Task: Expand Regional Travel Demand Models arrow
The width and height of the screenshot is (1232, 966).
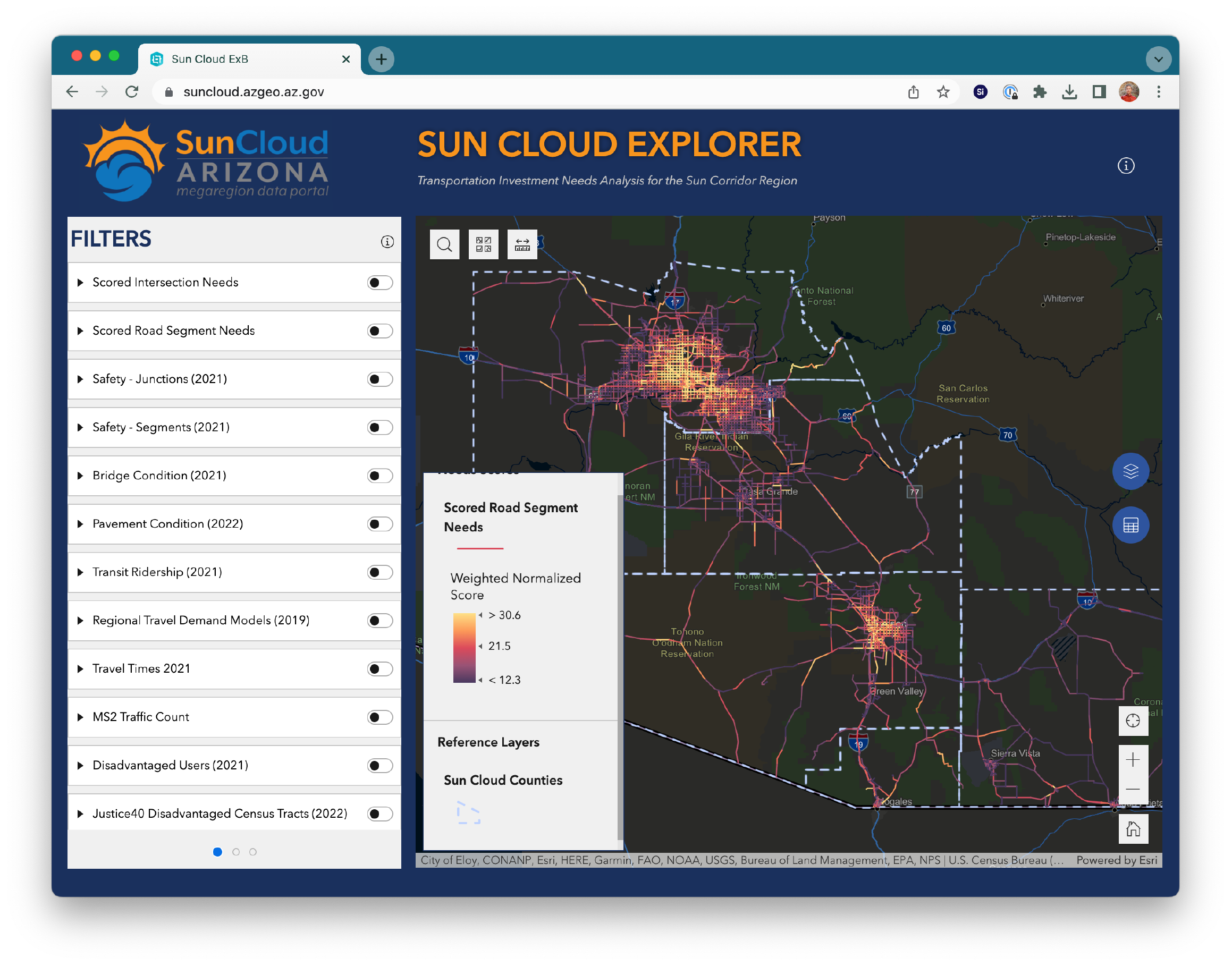Action: click(80, 621)
